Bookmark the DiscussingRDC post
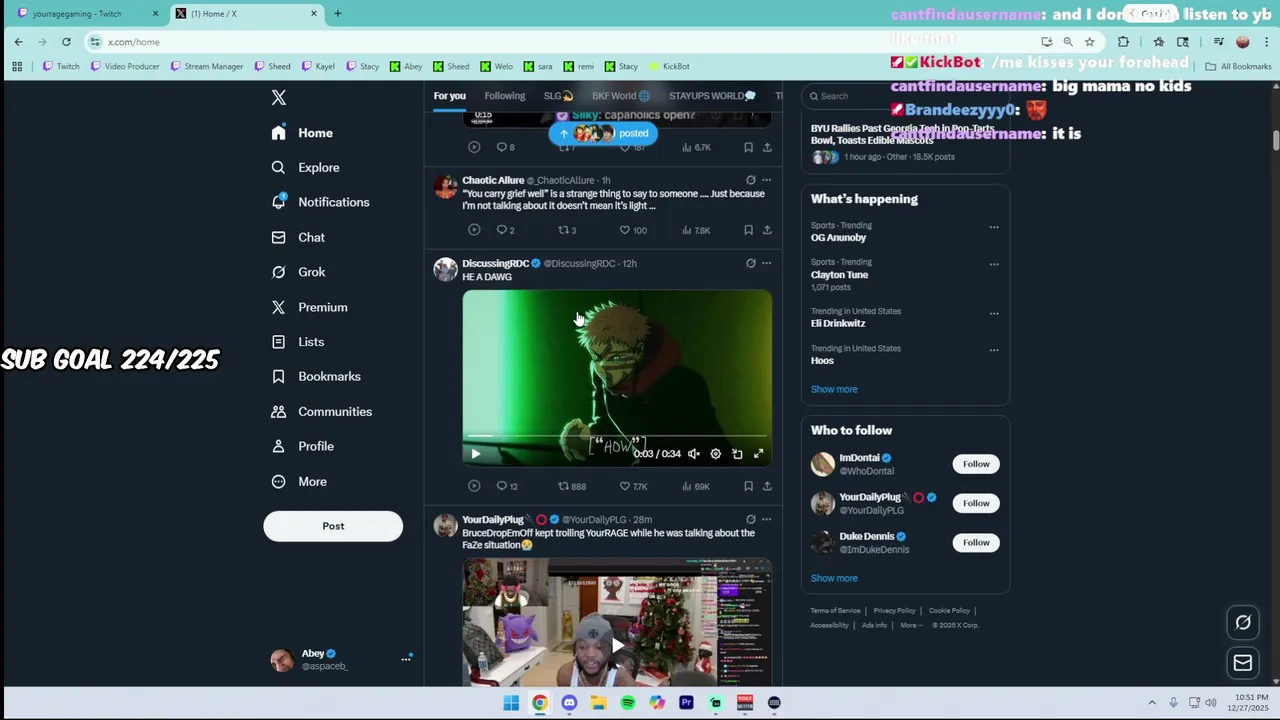Screen dimensions: 1280x720 click(x=748, y=486)
